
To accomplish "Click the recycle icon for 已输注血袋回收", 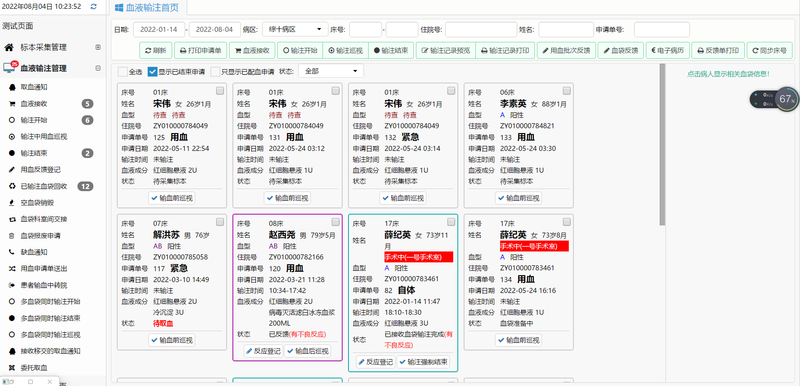I will [12, 186].
